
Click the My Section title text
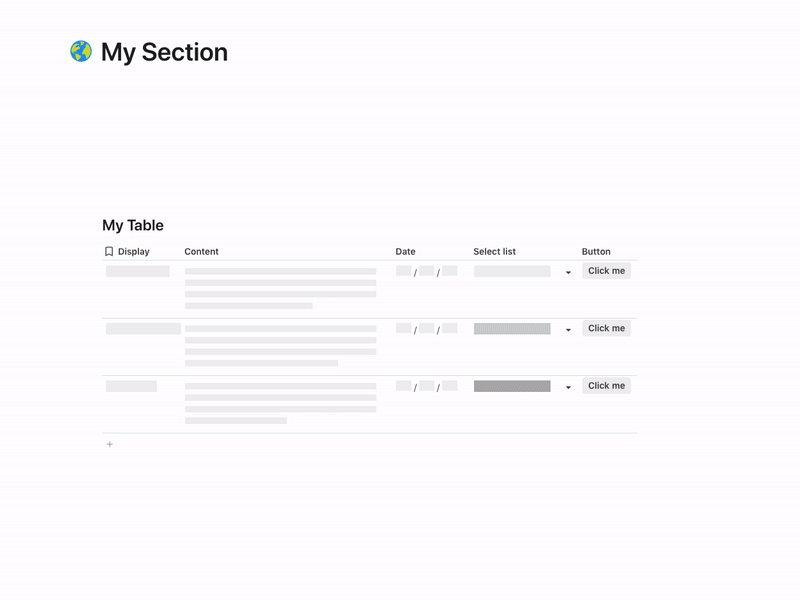[163, 52]
